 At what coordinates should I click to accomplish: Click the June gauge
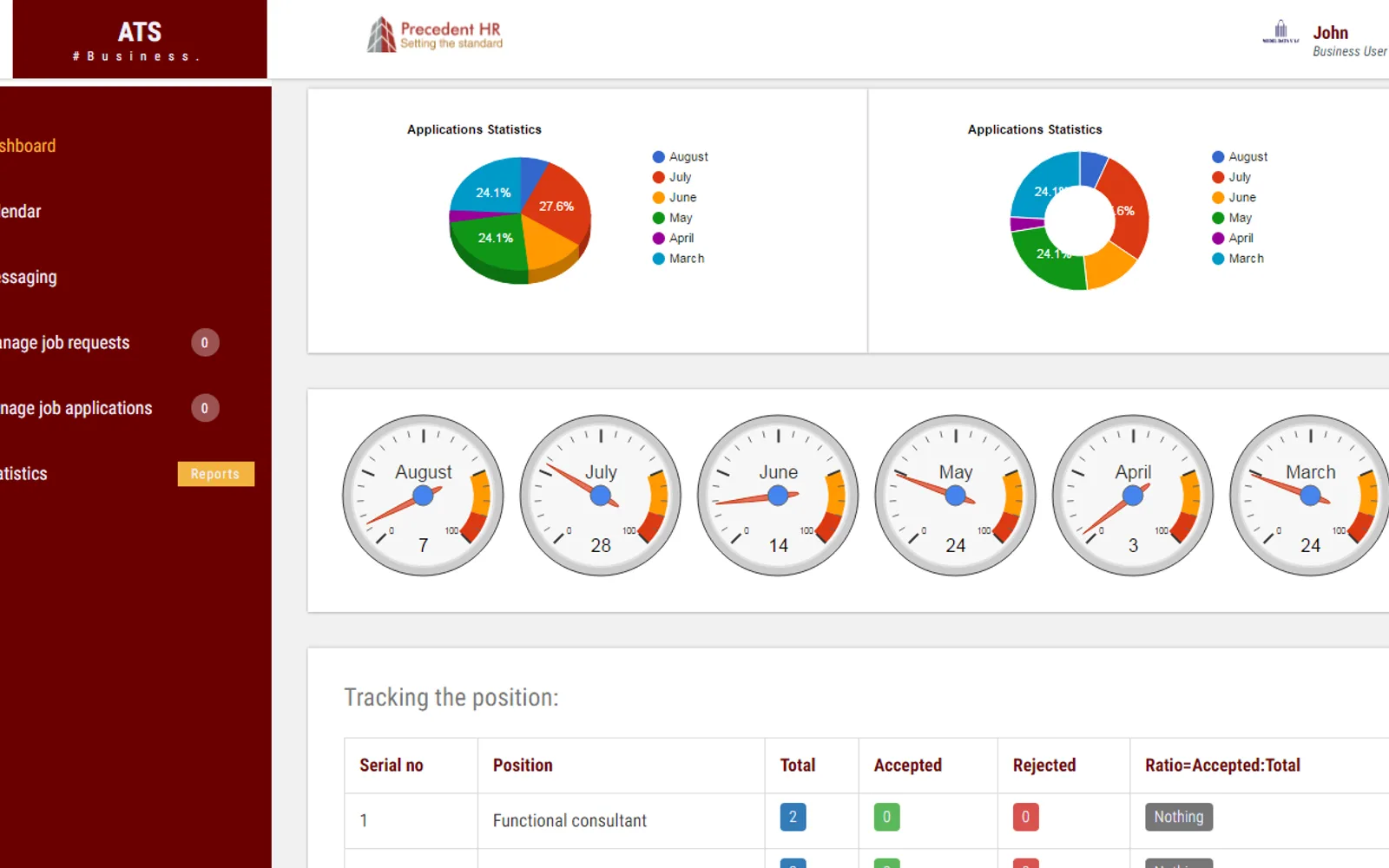778,496
